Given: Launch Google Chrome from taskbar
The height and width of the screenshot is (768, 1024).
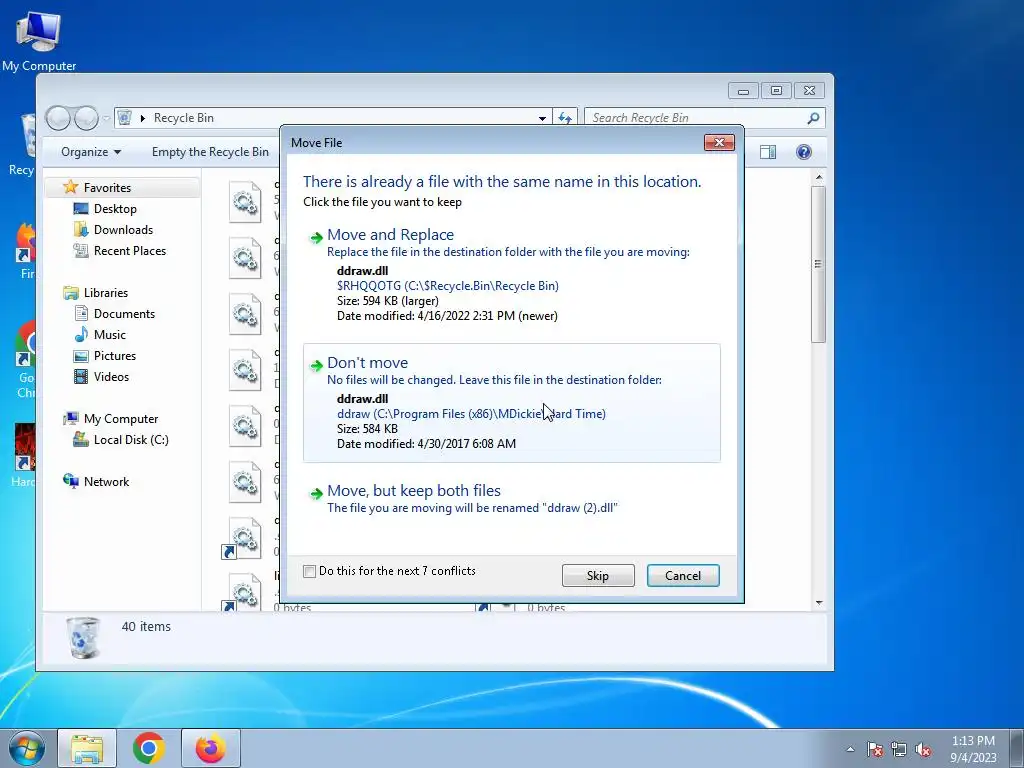Looking at the screenshot, I should (148, 748).
